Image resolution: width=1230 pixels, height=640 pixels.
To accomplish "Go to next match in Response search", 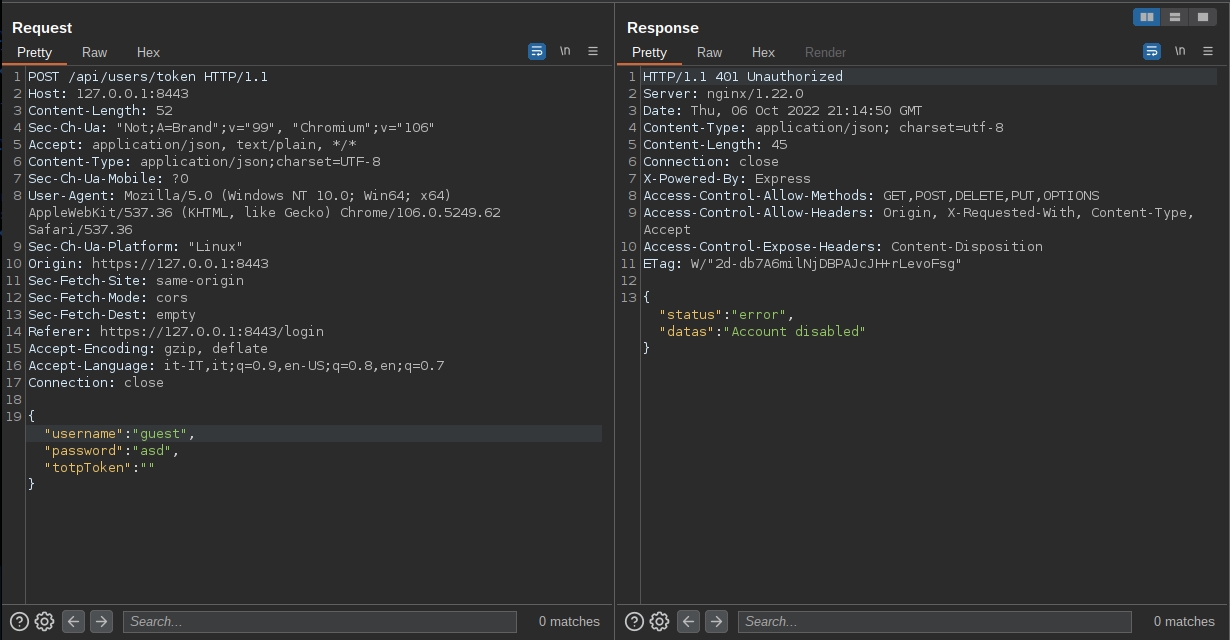I will pyautogui.click(x=716, y=621).
